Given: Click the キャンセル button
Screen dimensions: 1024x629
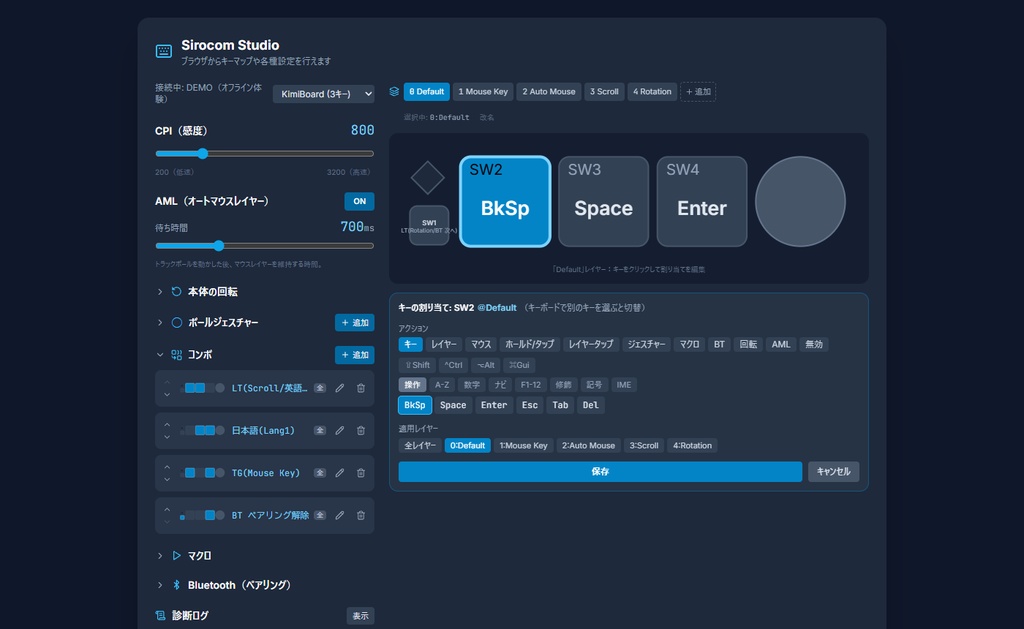Looking at the screenshot, I should [833, 472].
